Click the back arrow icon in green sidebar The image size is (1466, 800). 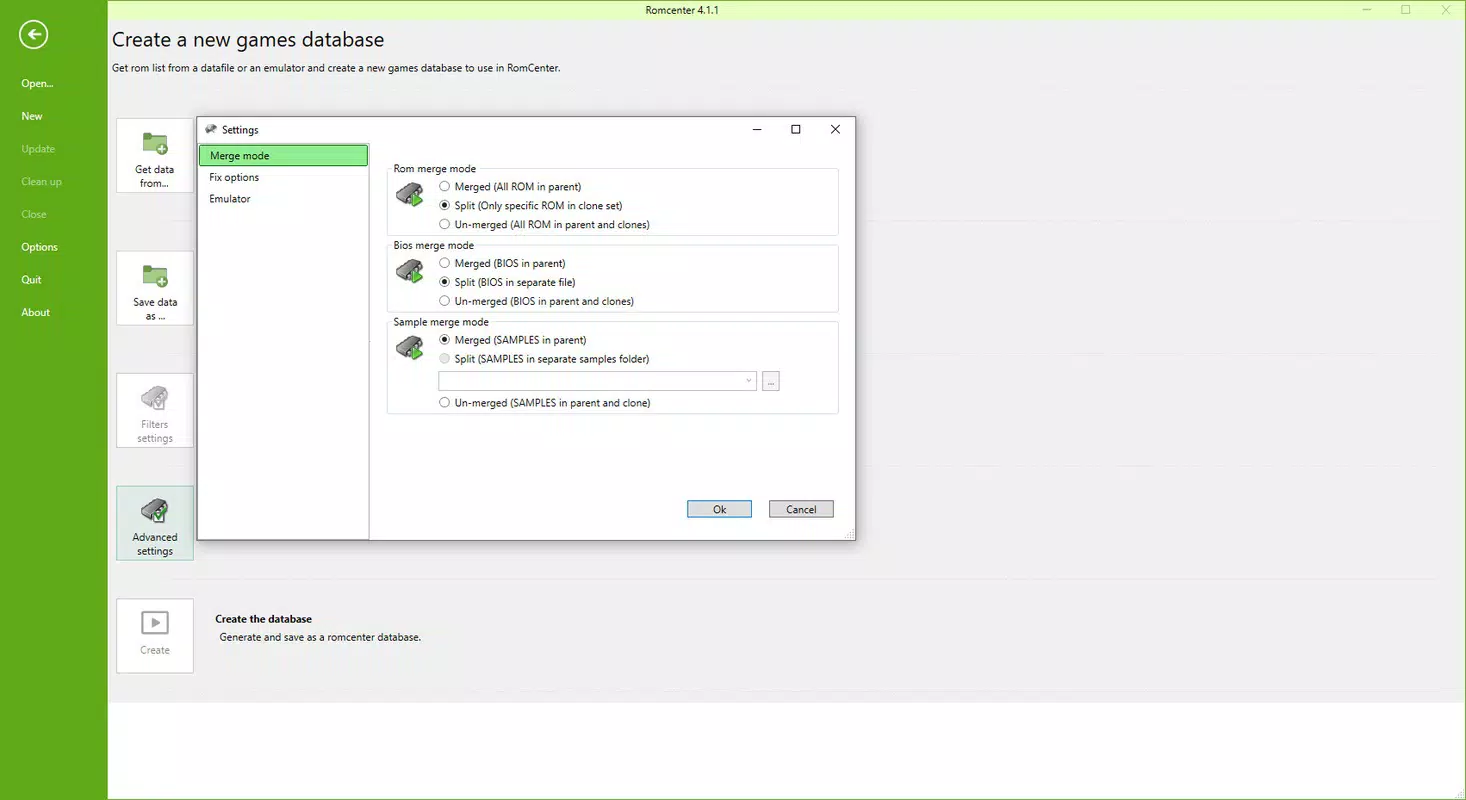coord(34,35)
